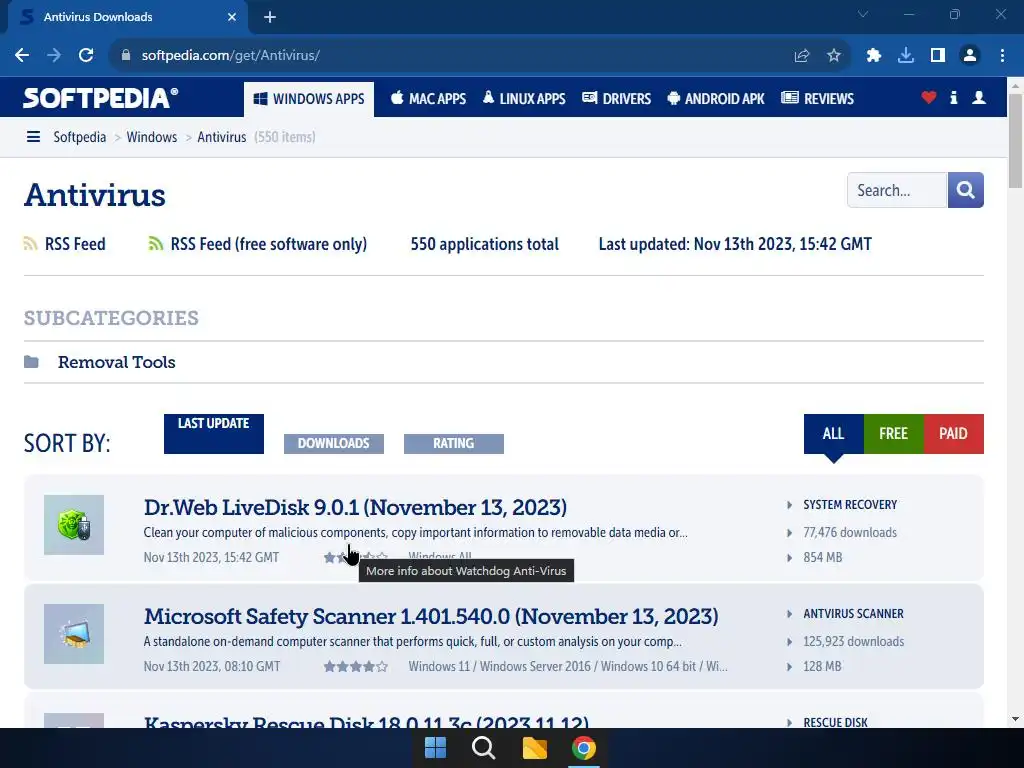Click "77,476 downloads" text

click(850, 532)
